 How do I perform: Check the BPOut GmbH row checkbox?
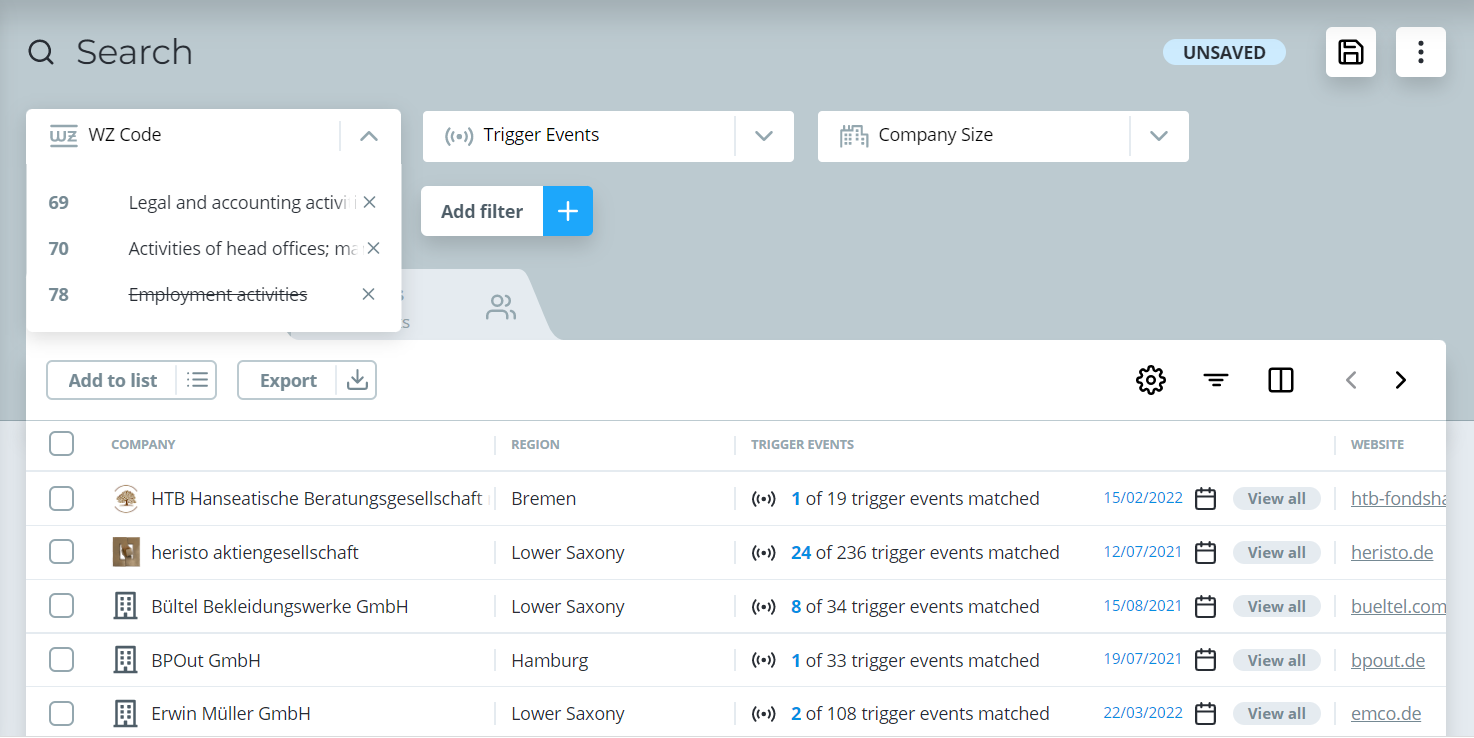62,660
